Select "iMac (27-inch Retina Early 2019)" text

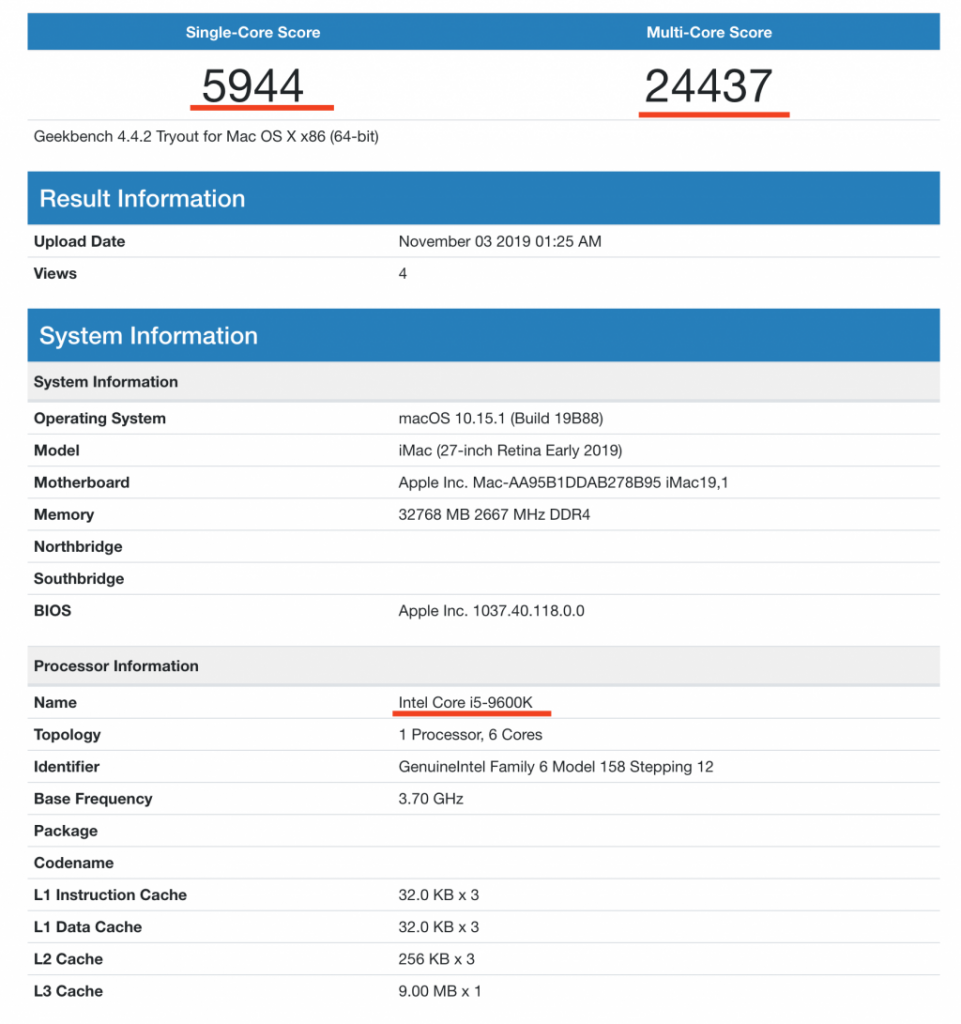[x=511, y=451]
